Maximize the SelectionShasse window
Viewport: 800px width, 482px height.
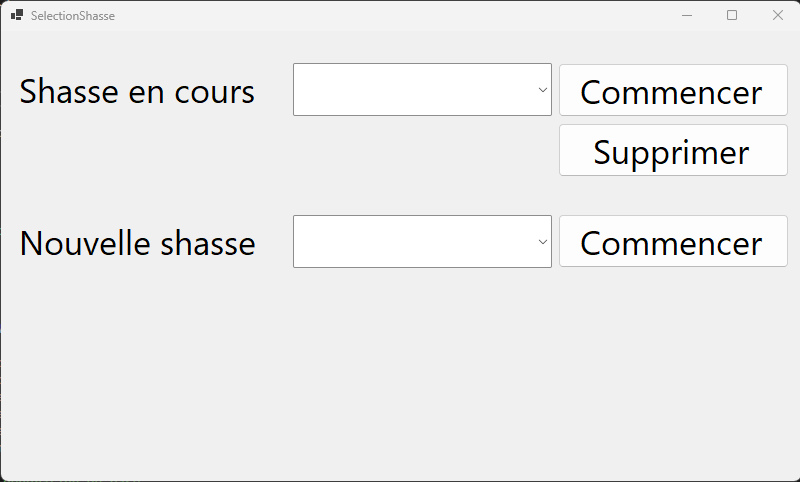point(732,15)
